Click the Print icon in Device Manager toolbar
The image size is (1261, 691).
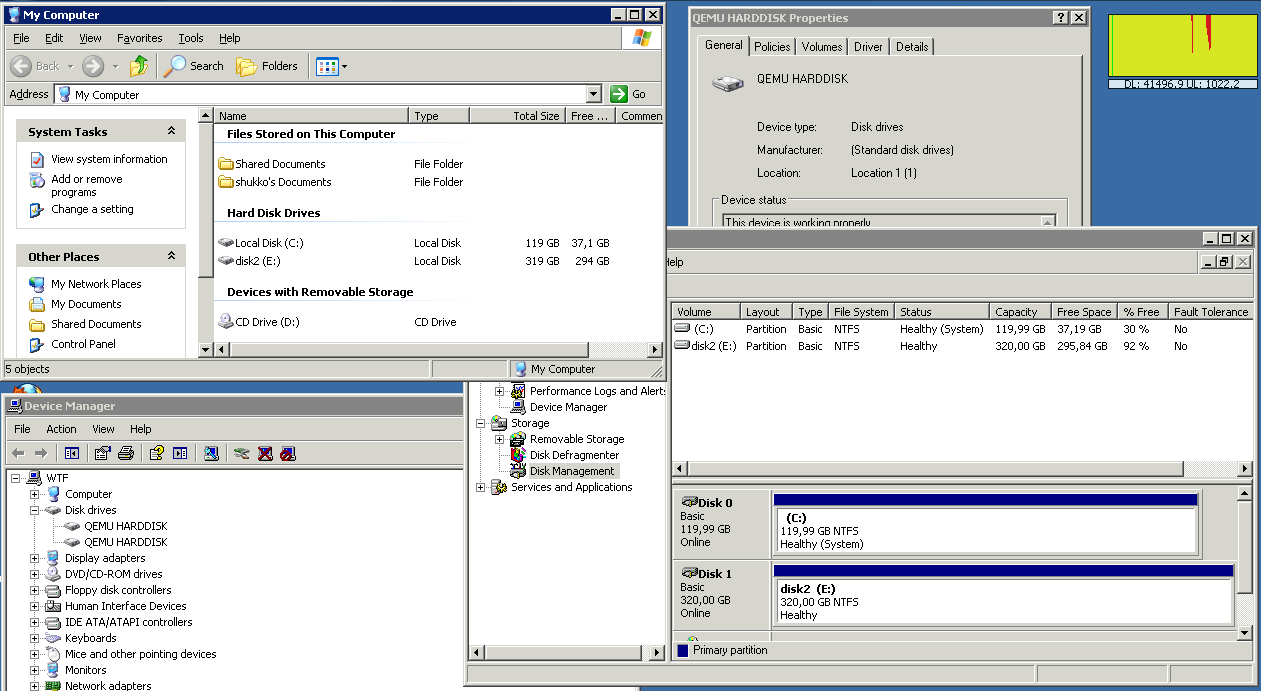click(x=126, y=453)
